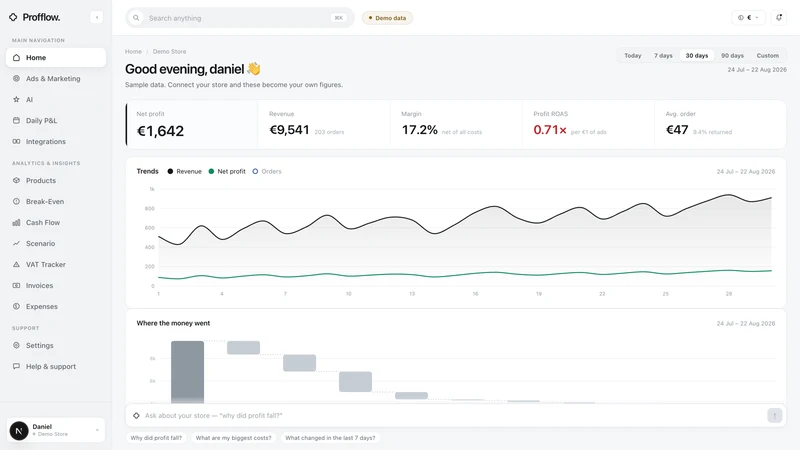Toggle the Net profit series in Trends
Screen dimensions: 800x450
coord(227,171)
